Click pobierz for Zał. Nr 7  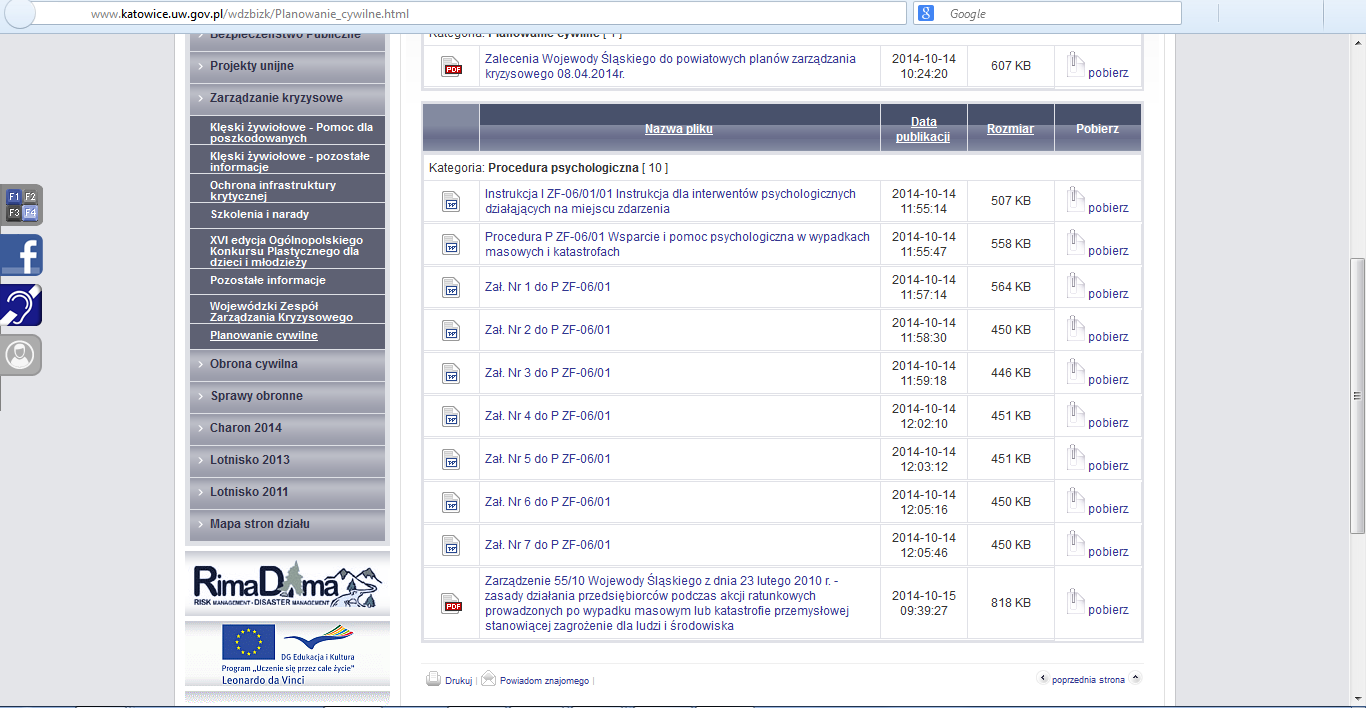pyautogui.click(x=1108, y=552)
